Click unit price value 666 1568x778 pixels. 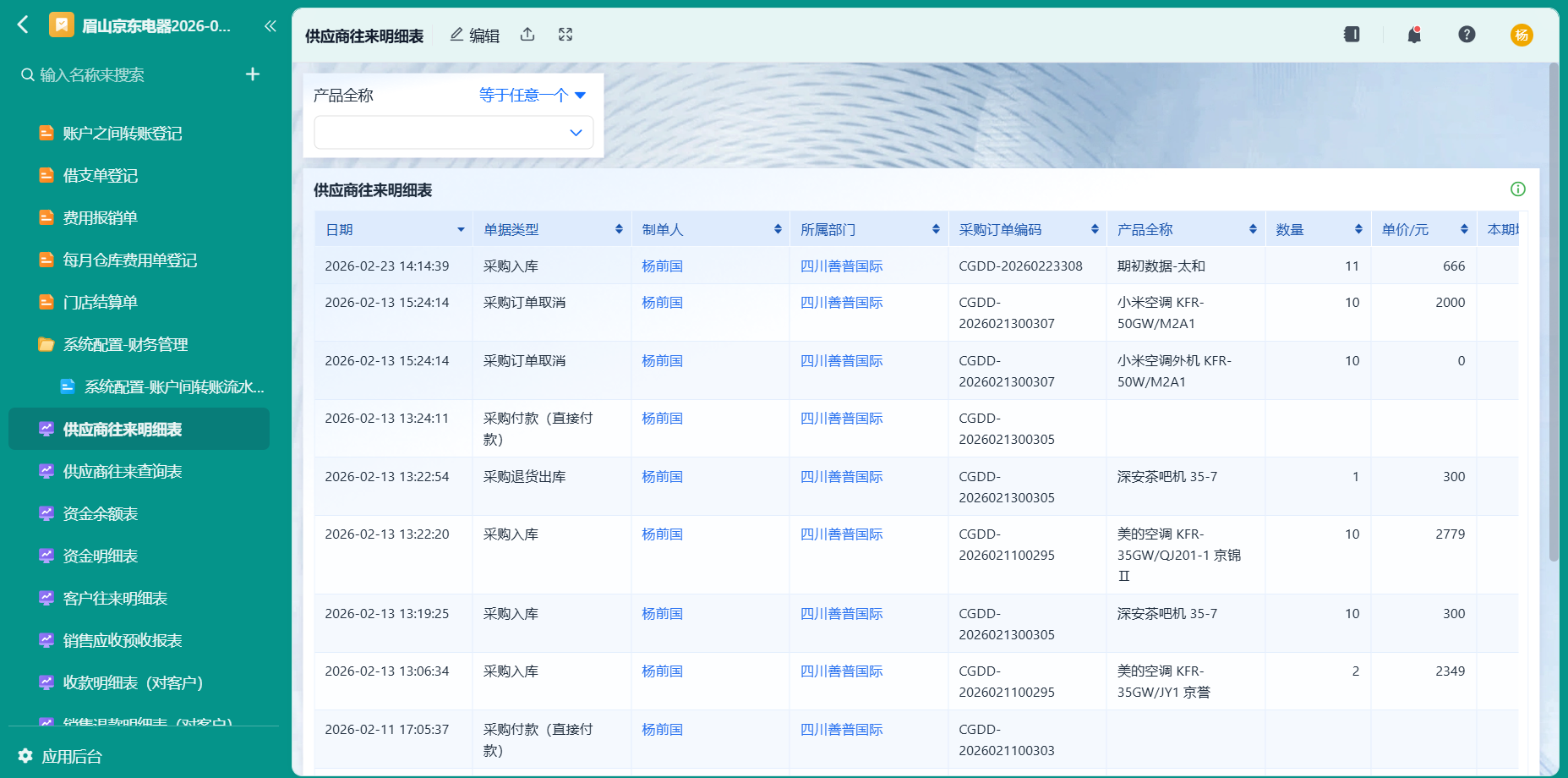[x=1454, y=266]
